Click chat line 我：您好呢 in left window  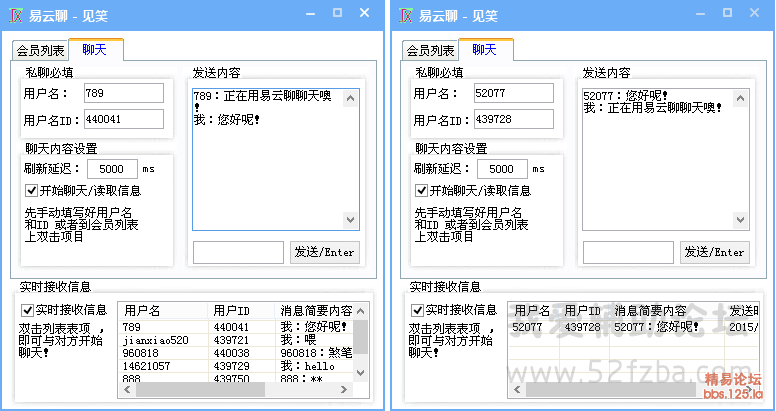227,119
